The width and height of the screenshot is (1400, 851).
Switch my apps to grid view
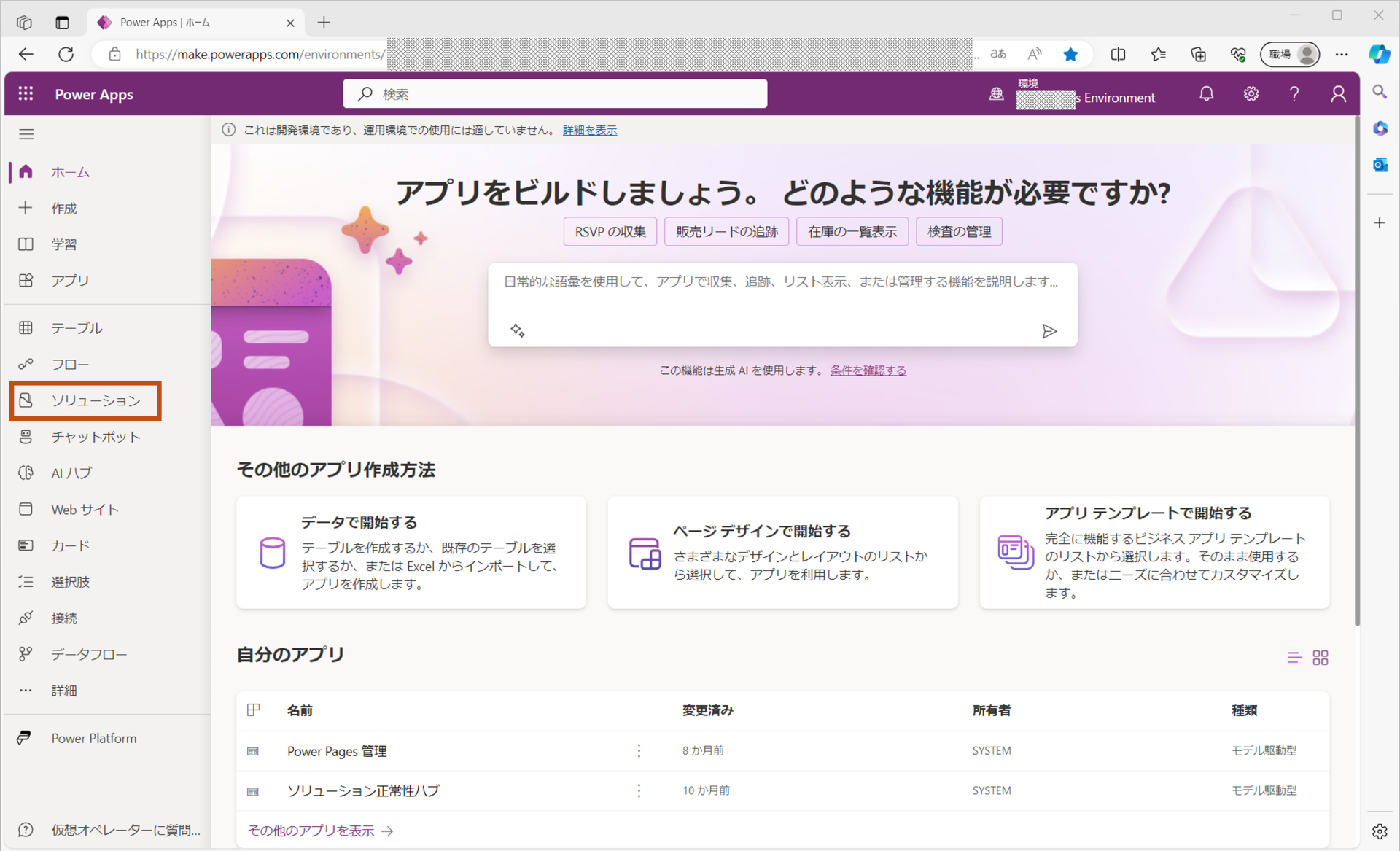point(1321,658)
